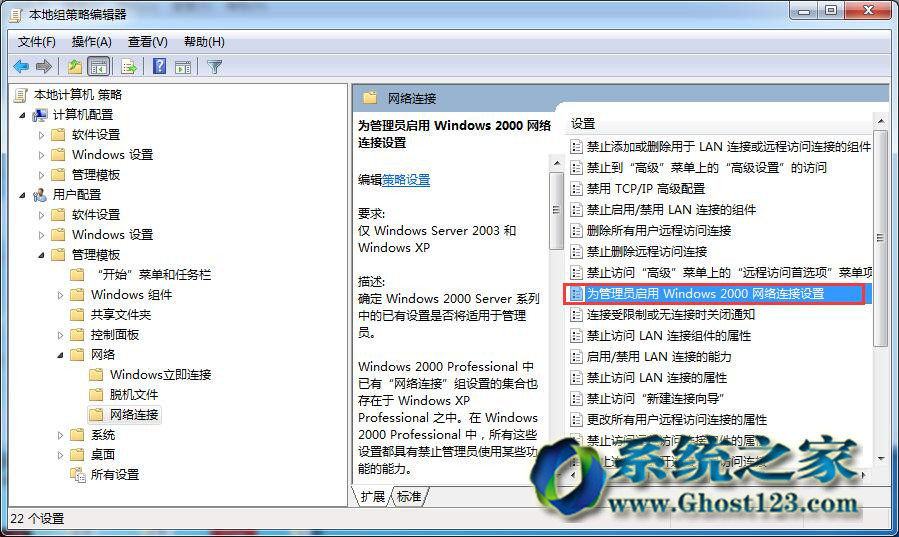Expand the 系统 node

[x=60, y=436]
